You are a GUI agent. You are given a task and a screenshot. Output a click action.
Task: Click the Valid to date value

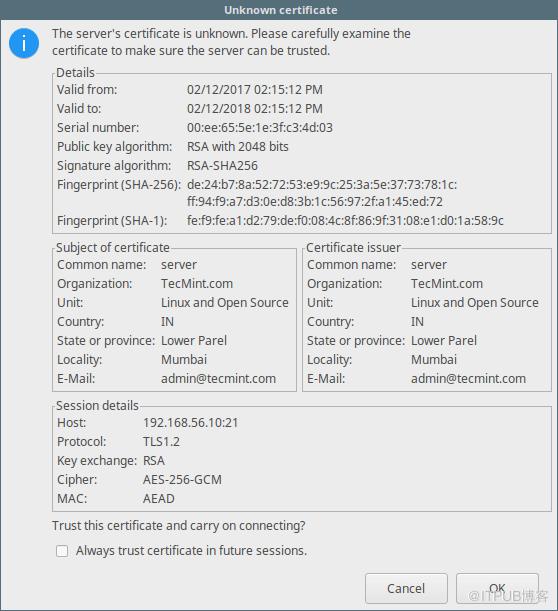(x=255, y=109)
